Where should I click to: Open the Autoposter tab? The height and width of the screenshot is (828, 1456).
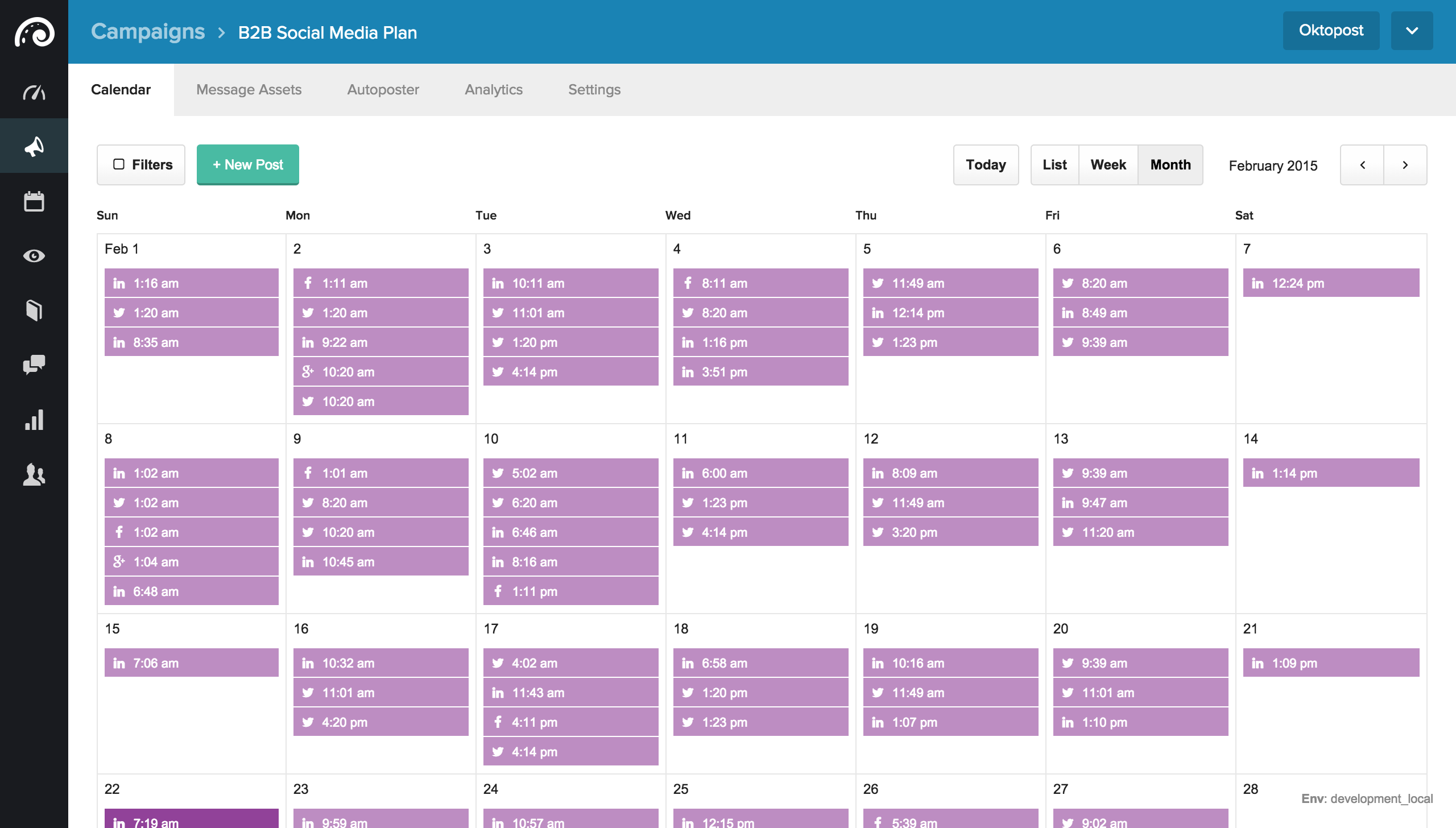click(383, 90)
